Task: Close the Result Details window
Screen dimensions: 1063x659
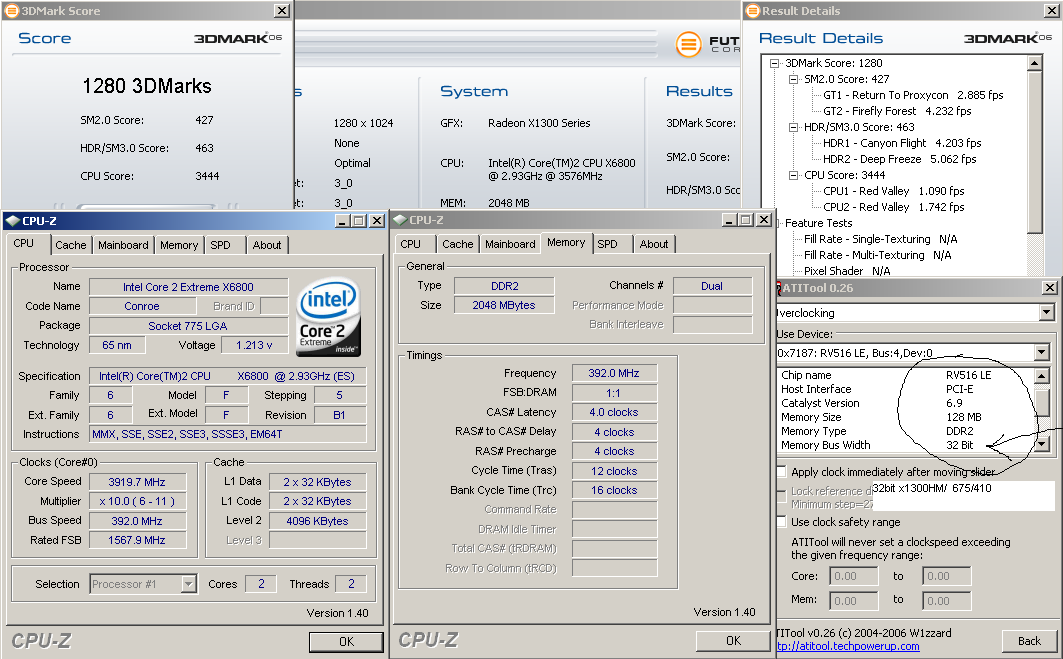Action: coord(1051,11)
